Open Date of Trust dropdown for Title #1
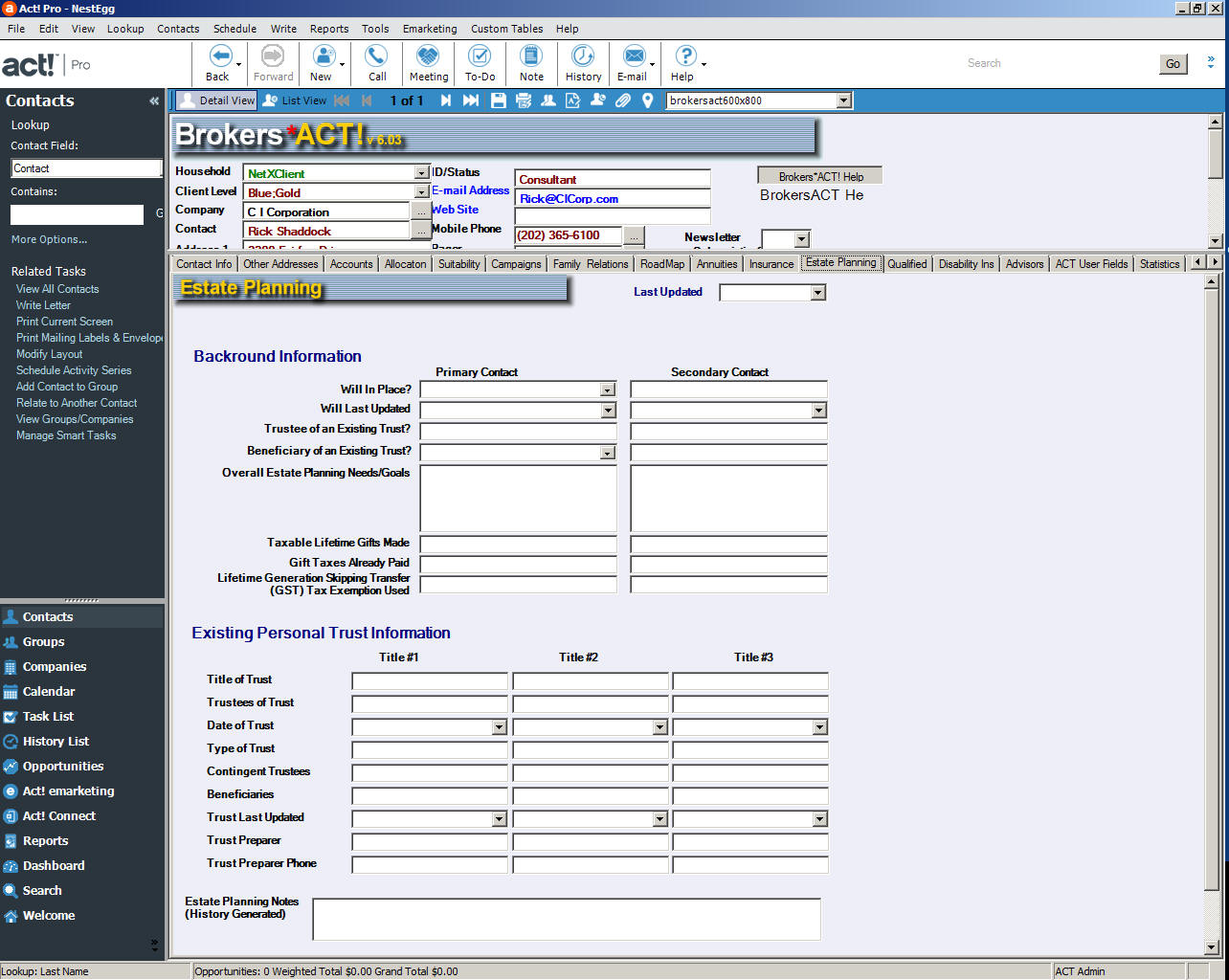Viewport: 1229px width, 980px height. click(499, 727)
